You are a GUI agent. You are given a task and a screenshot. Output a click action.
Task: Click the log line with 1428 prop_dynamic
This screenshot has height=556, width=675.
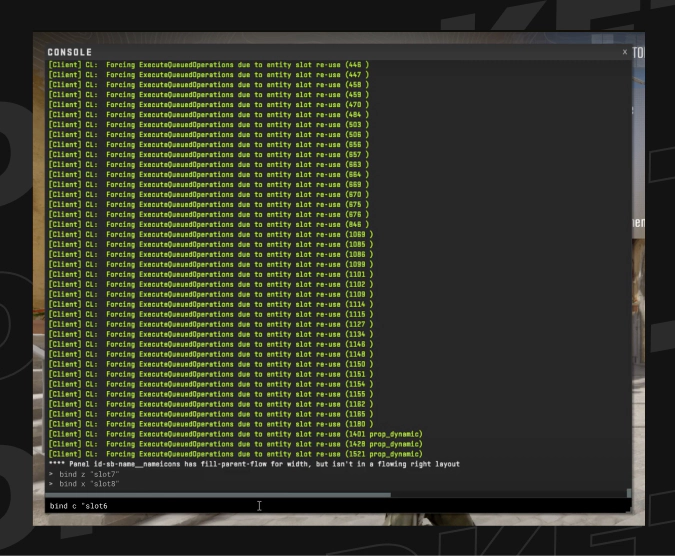pyautogui.click(x=235, y=444)
